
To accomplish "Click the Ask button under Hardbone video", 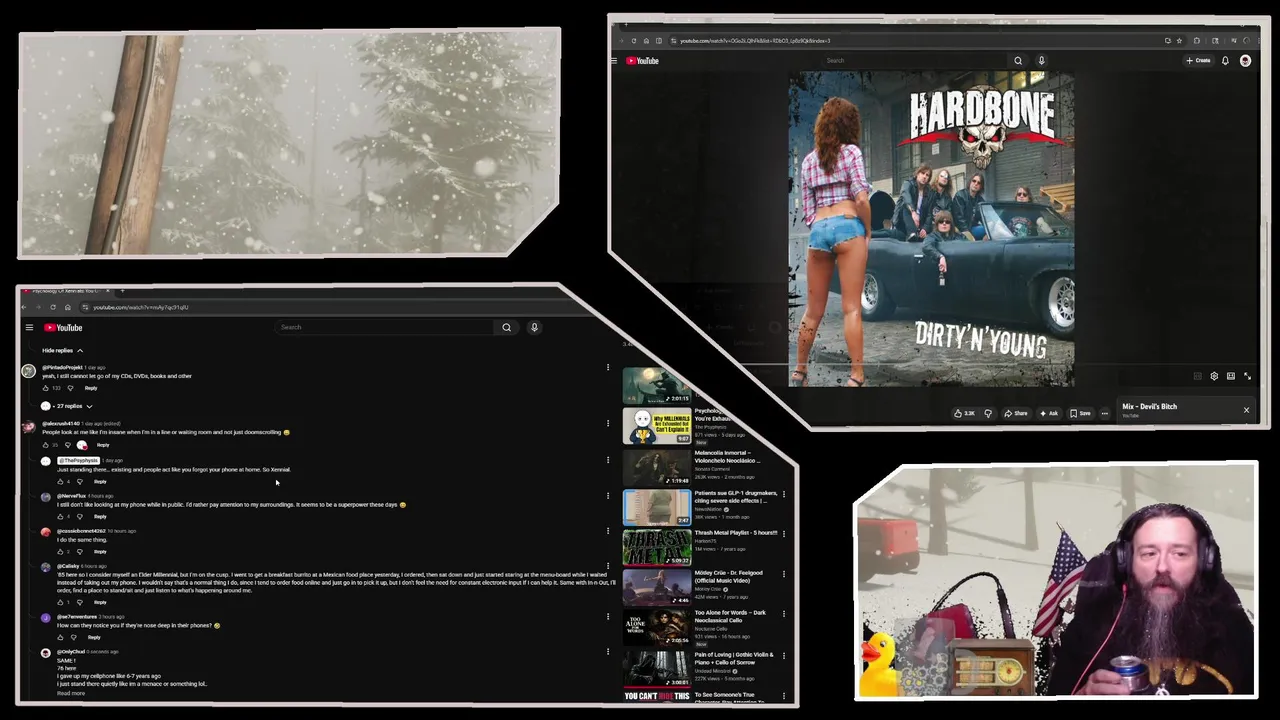I will coord(1048,413).
